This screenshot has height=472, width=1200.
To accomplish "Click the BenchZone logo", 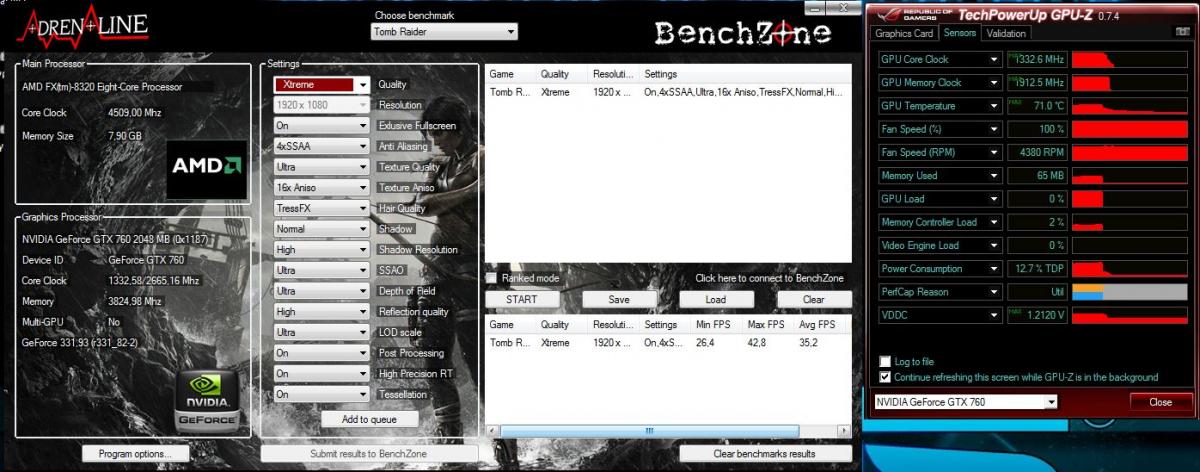I will point(743,32).
